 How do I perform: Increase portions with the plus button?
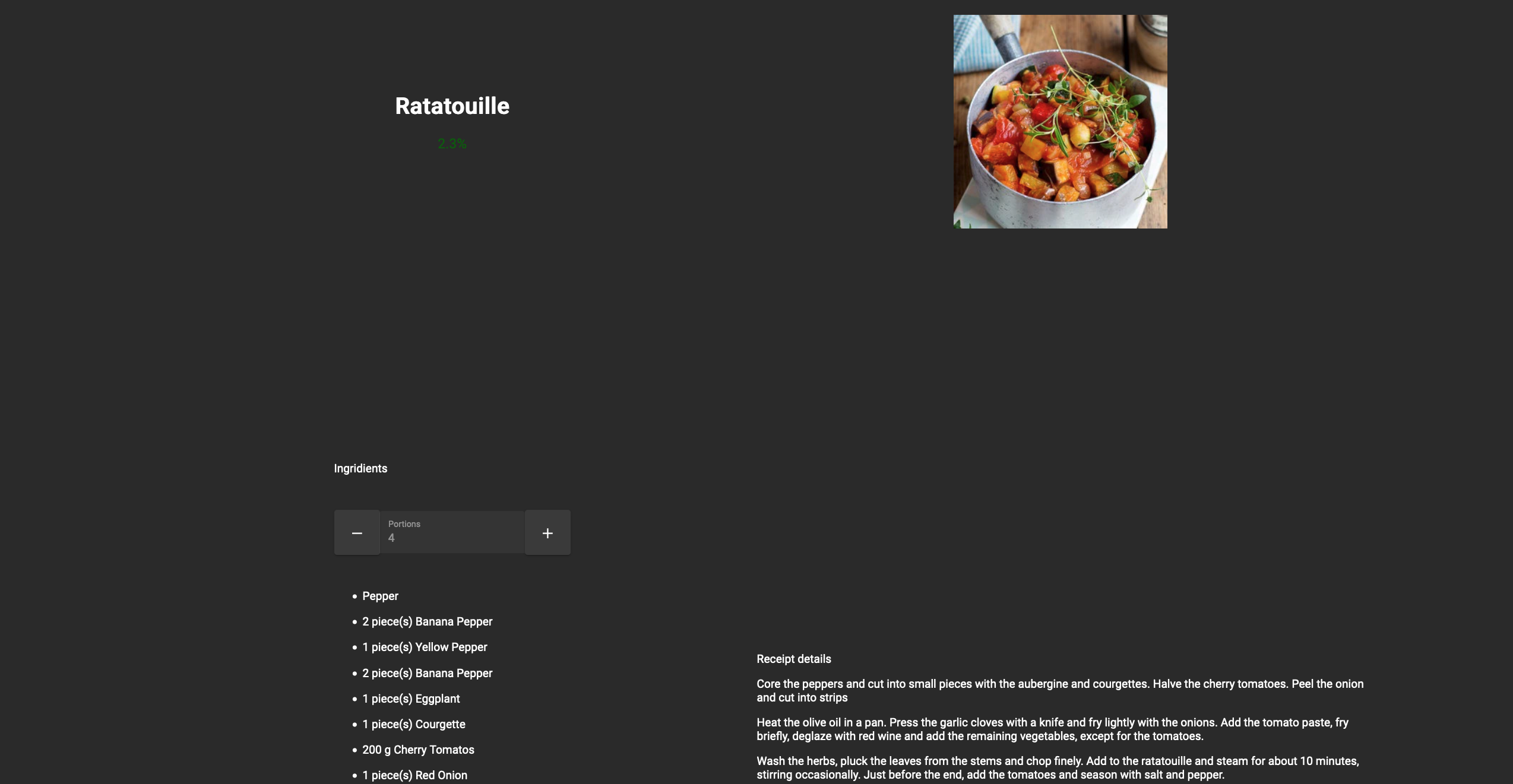pyautogui.click(x=547, y=532)
